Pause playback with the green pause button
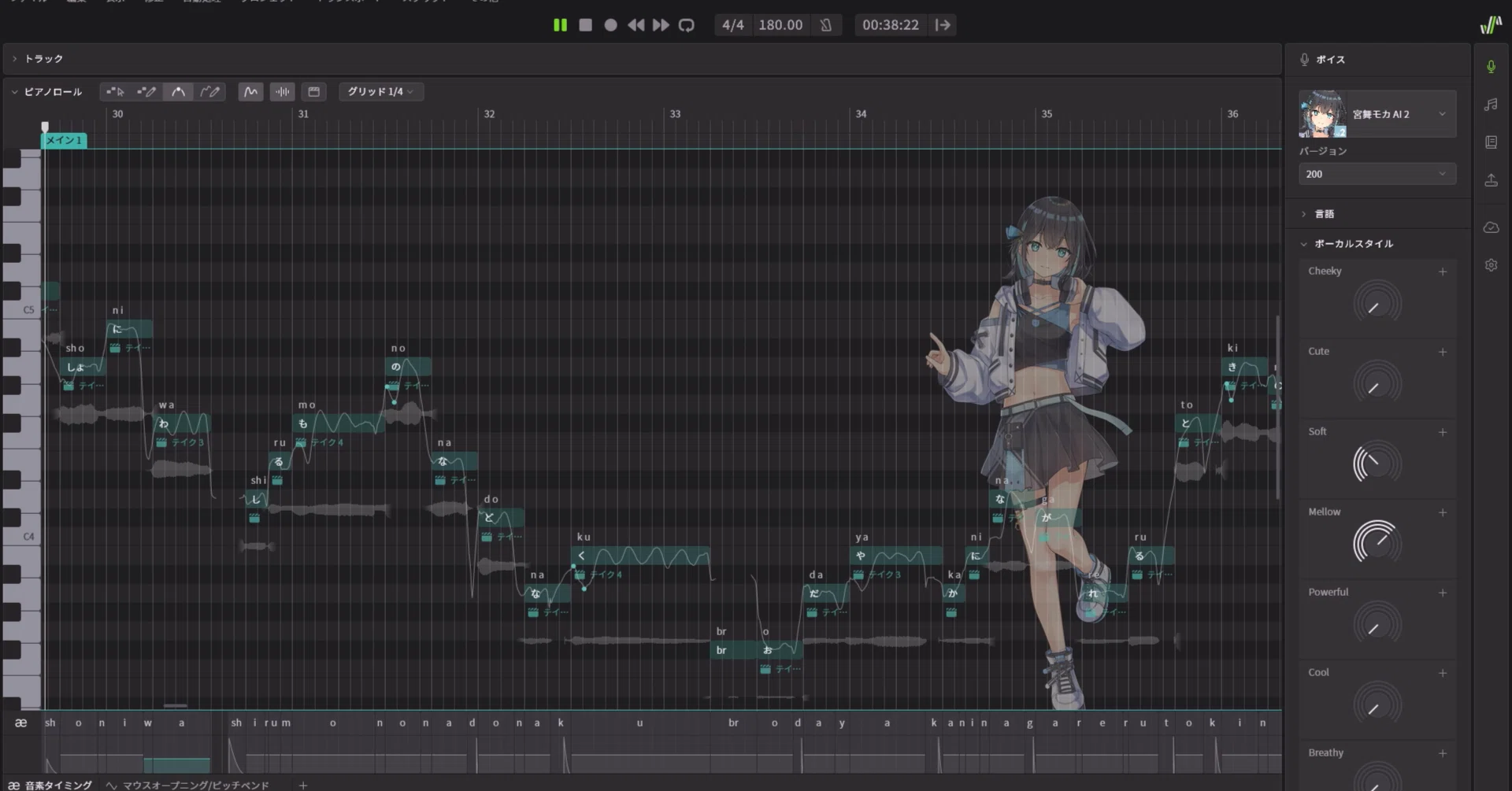 coord(560,25)
